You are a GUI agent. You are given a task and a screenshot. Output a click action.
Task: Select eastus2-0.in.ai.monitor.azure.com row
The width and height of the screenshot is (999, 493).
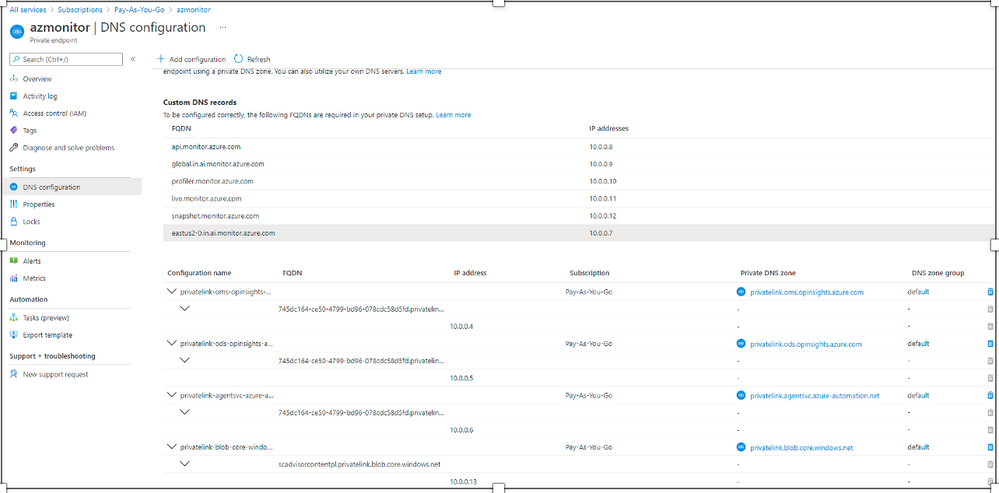coord(578,233)
